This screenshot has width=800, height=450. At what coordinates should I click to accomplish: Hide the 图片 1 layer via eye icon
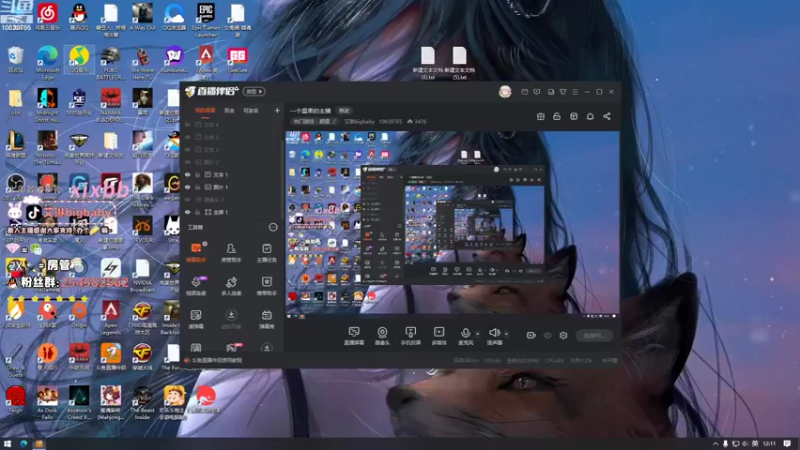[188, 187]
